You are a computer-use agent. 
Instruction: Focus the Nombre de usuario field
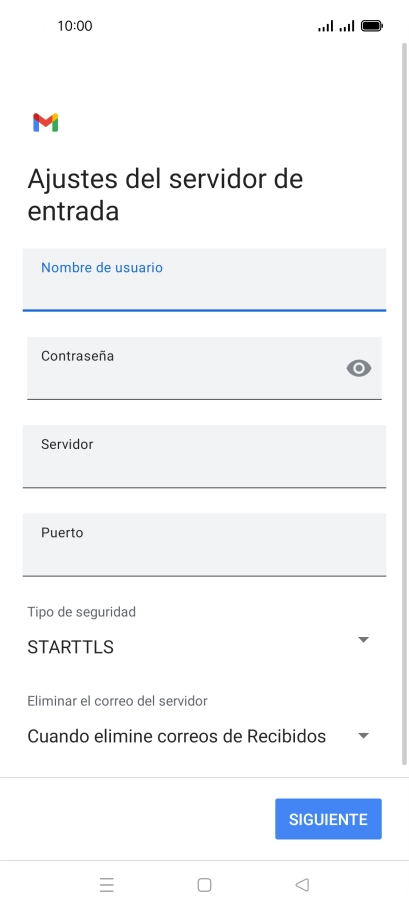(x=204, y=280)
